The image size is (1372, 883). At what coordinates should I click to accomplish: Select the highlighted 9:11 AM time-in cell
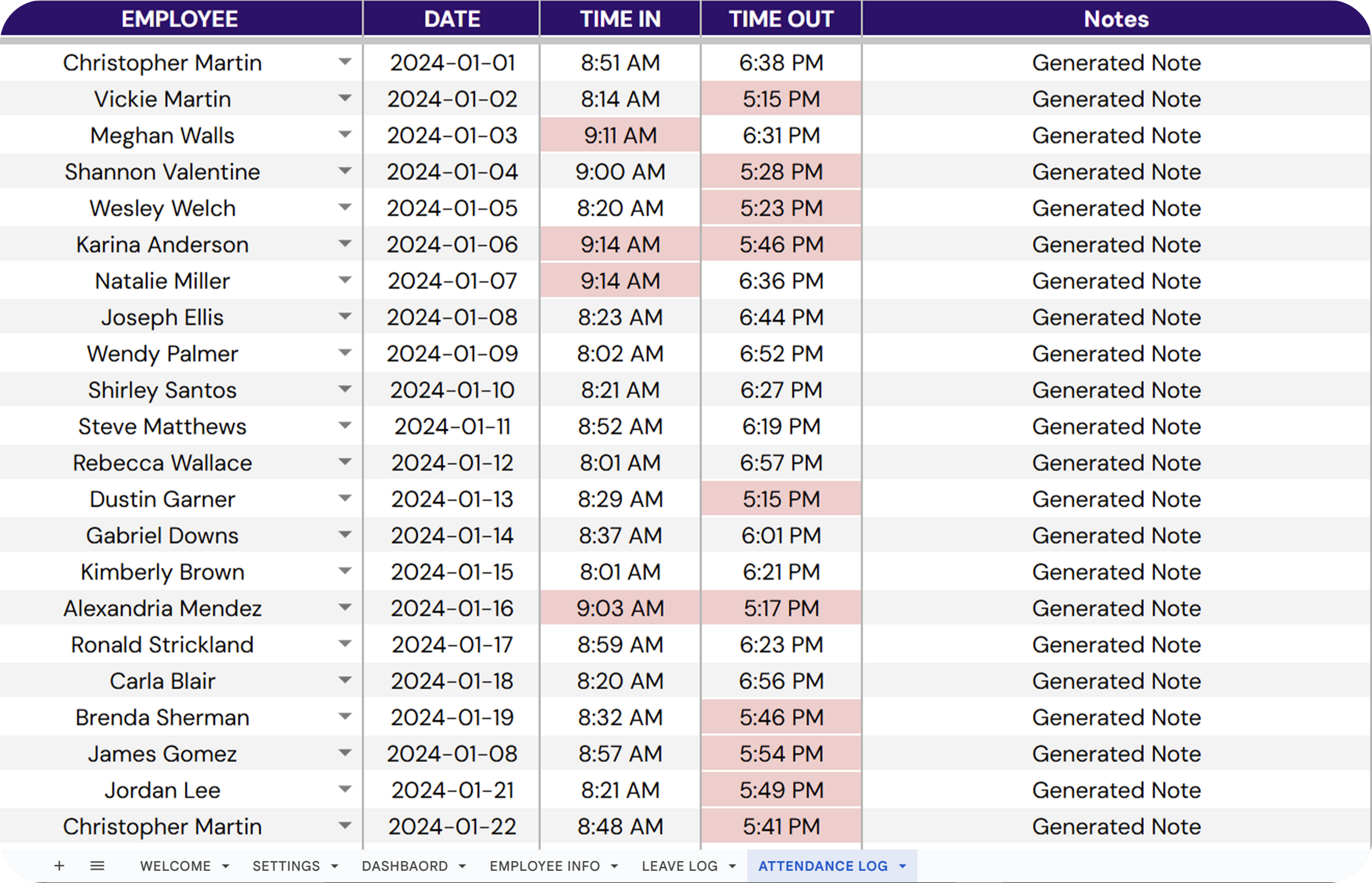tap(620, 136)
